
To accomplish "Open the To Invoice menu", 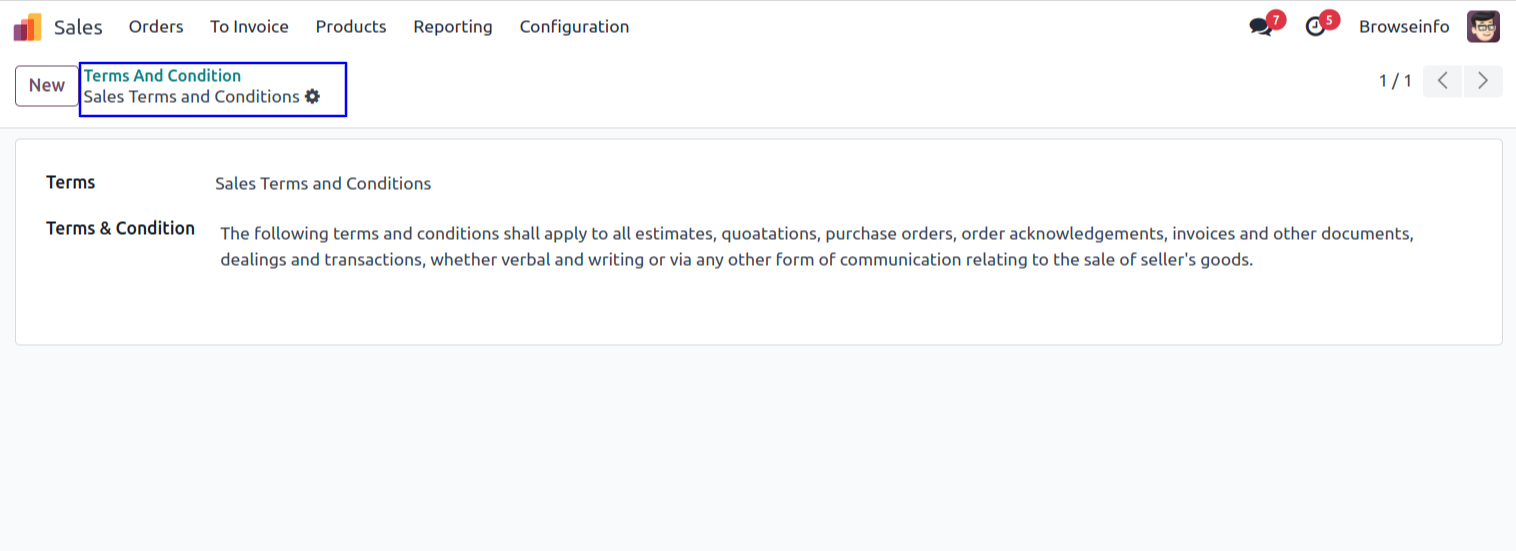I will tap(249, 27).
